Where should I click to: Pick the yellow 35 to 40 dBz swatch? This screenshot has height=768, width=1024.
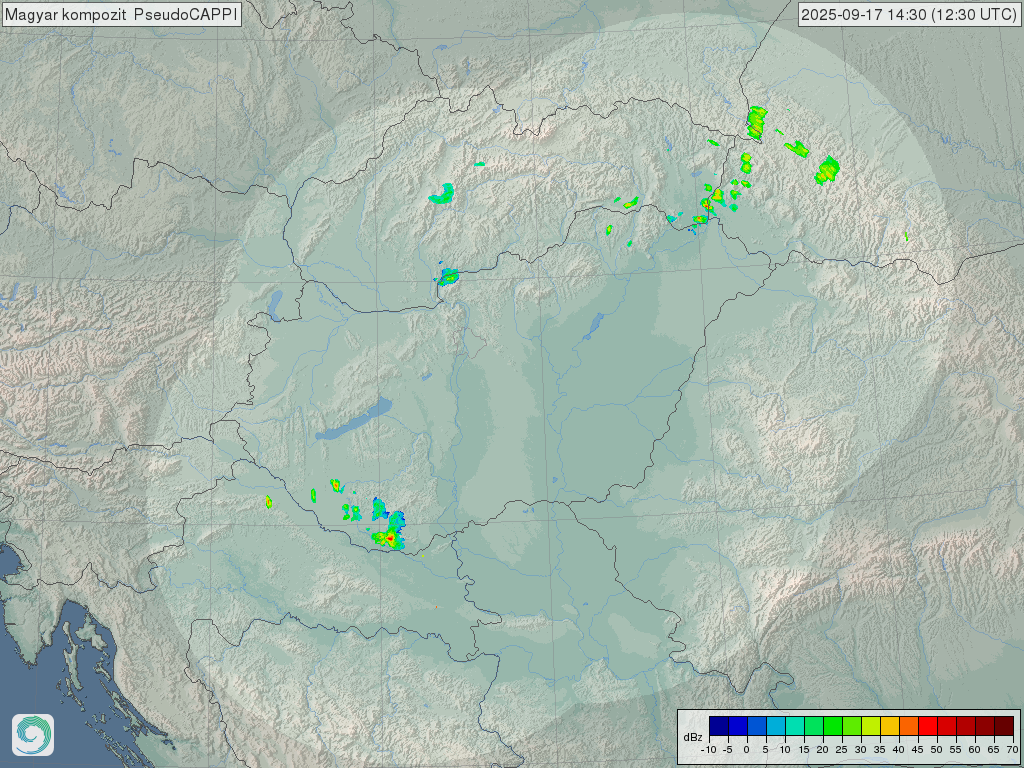890,726
